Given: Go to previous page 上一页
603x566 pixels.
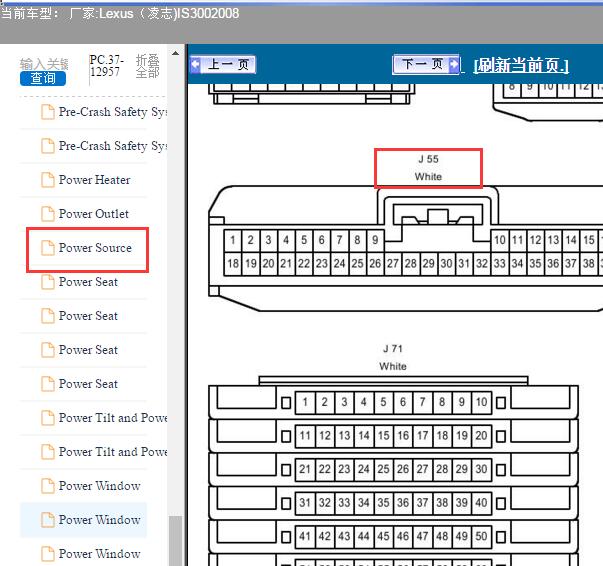Looking at the screenshot, I should click(x=223, y=64).
